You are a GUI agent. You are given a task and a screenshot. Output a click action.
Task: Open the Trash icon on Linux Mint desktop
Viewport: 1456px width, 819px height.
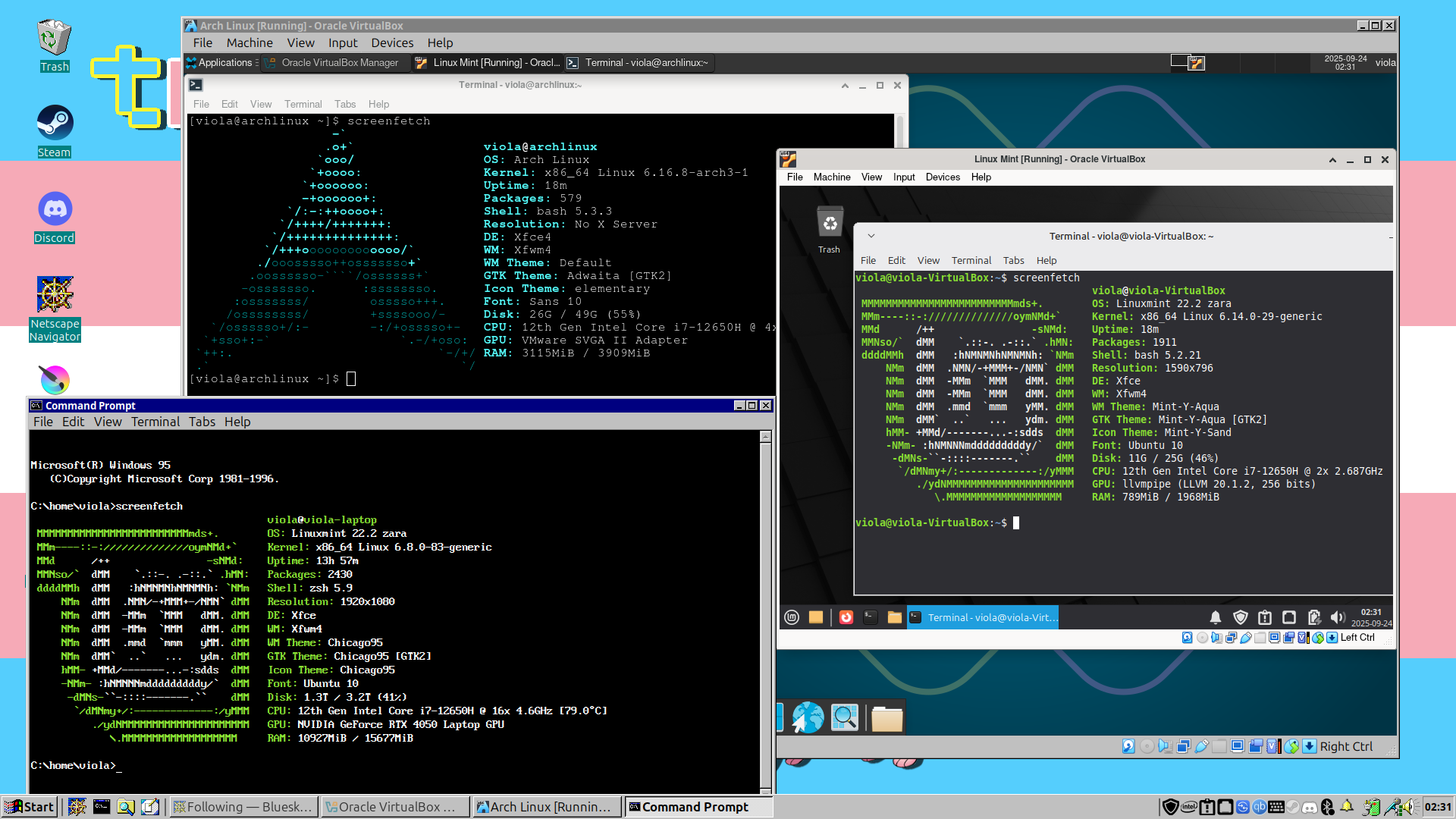[x=830, y=230]
